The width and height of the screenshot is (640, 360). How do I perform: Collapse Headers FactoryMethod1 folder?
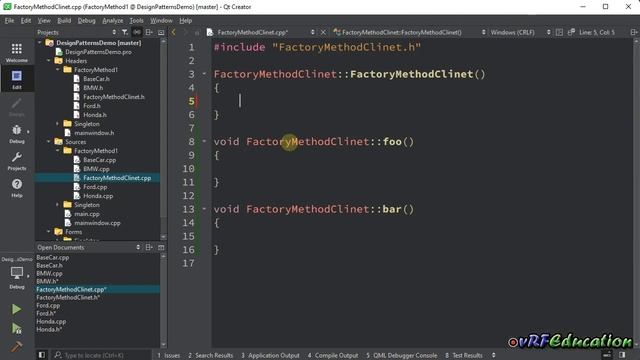[x=58, y=69]
